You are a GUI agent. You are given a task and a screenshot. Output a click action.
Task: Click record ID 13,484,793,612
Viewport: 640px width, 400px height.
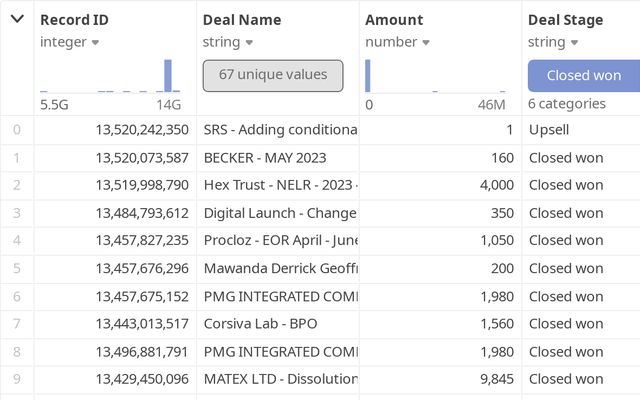(142, 213)
